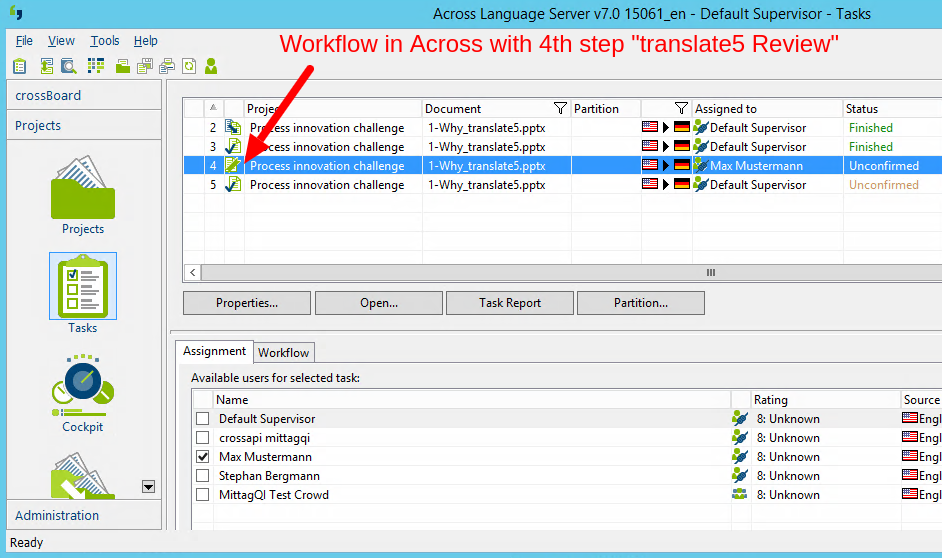Expand the Administration sidebar section
This screenshot has width=942, height=558.
tap(84, 515)
